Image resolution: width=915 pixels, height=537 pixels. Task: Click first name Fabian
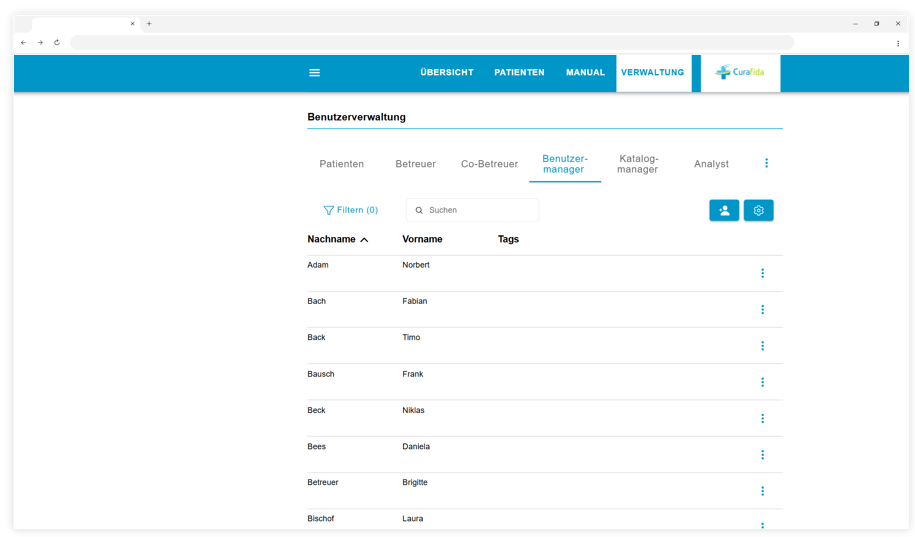click(415, 301)
